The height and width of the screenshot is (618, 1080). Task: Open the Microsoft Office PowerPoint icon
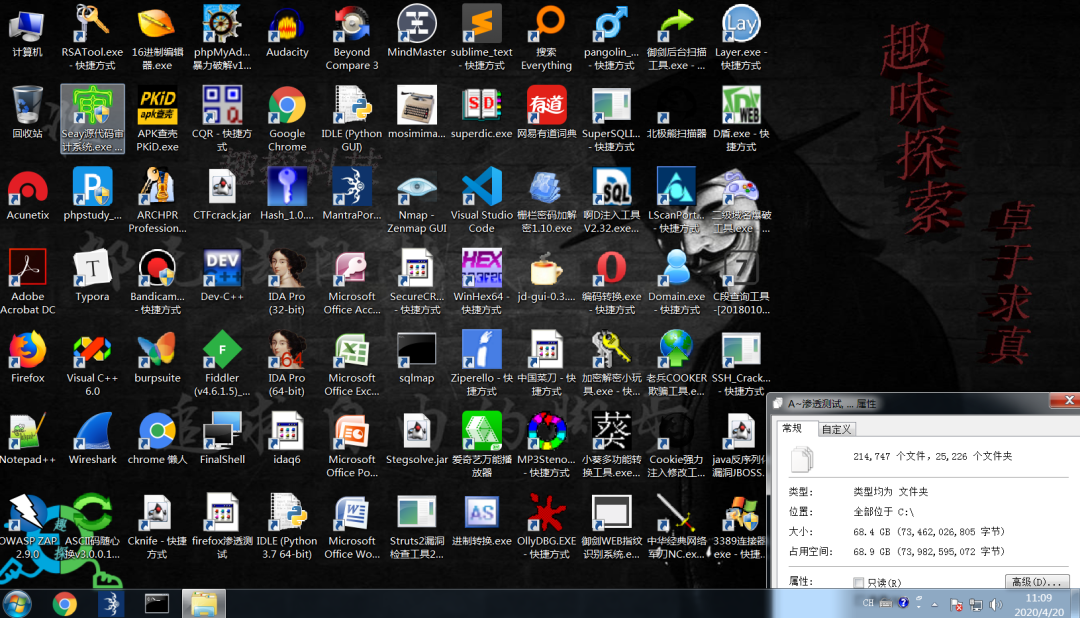pyautogui.click(x=352, y=444)
